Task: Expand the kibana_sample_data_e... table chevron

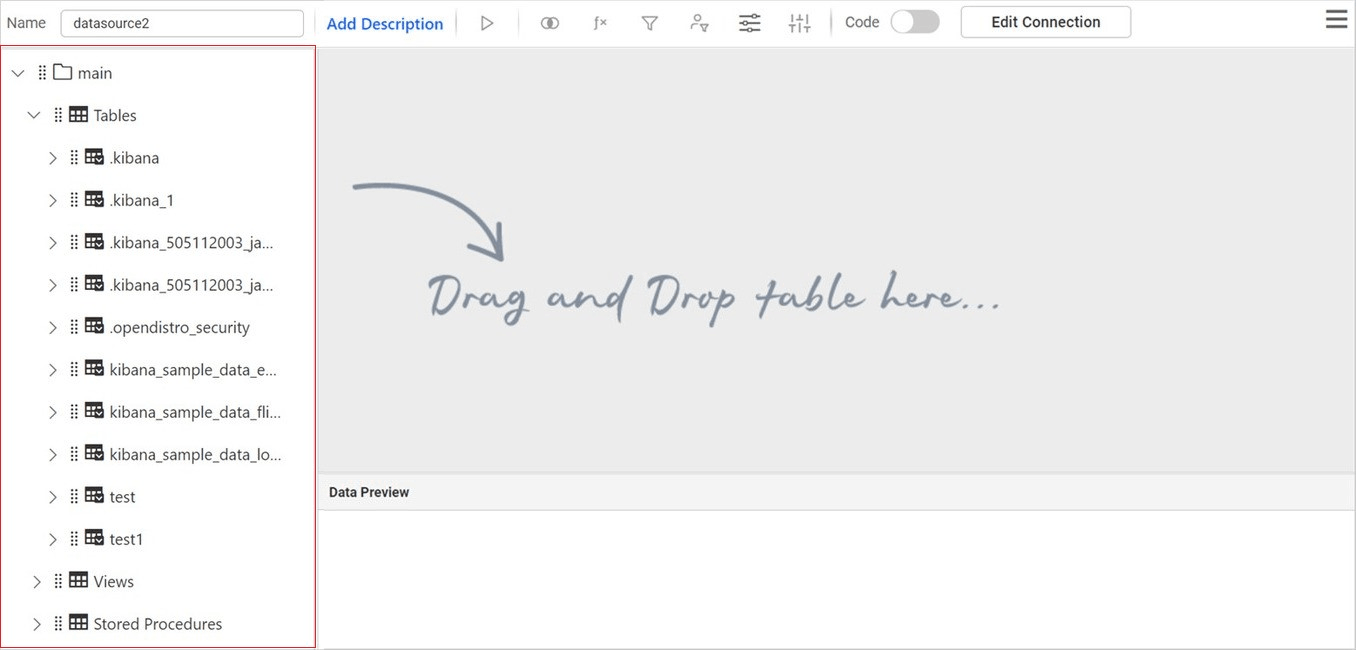Action: coord(53,370)
